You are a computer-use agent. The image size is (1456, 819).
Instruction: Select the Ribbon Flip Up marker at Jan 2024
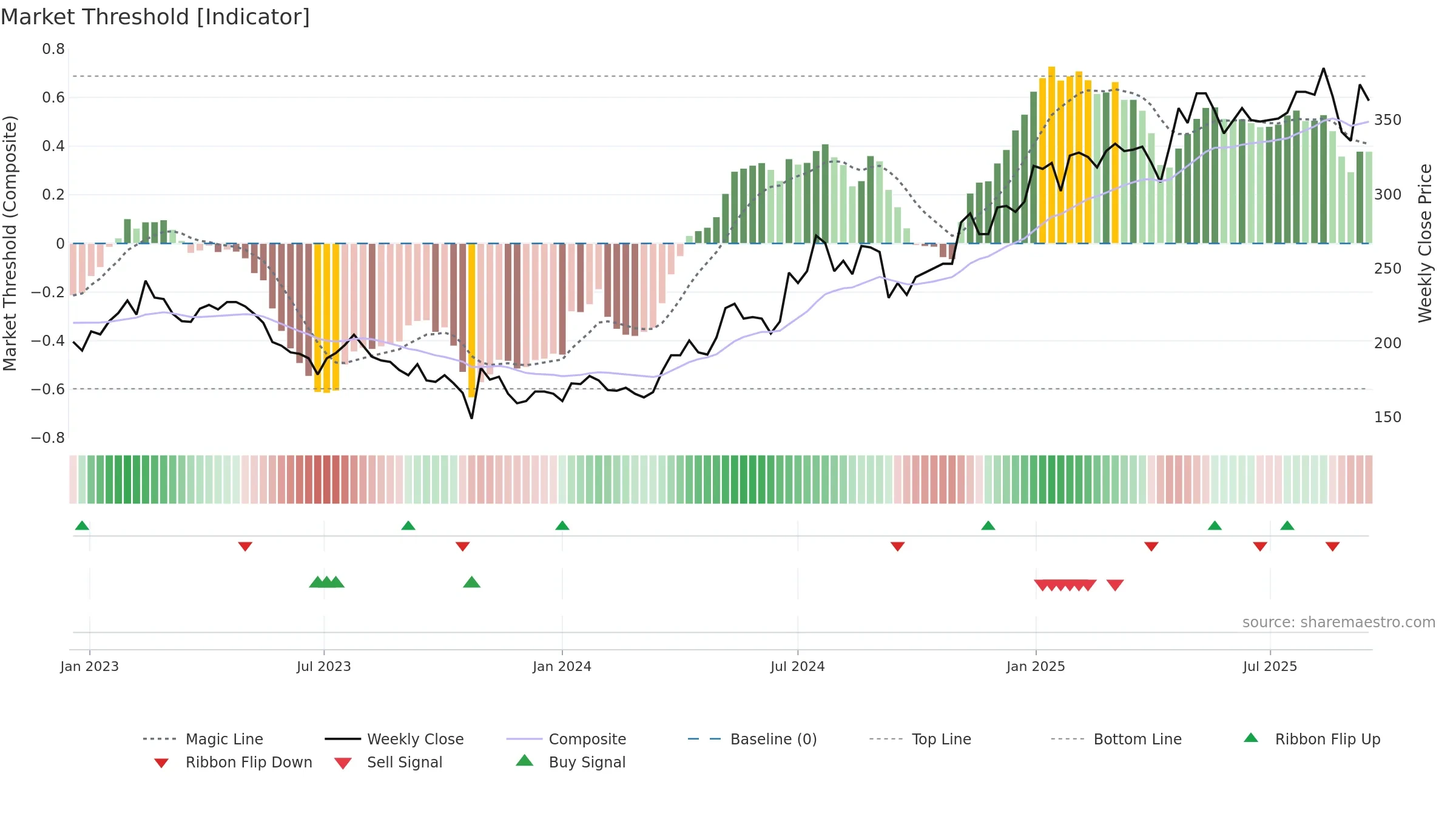point(562,525)
